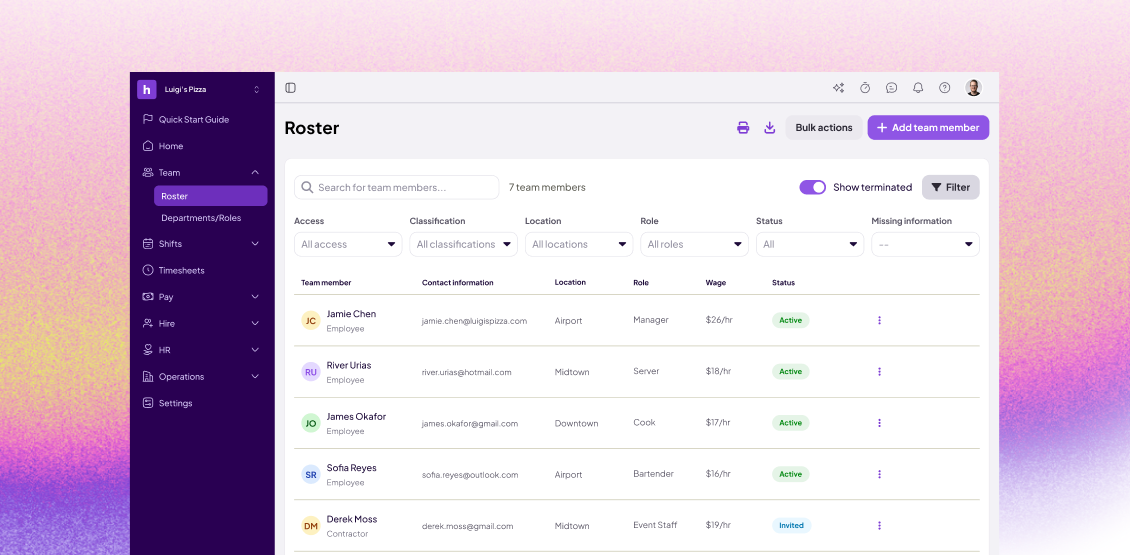
Task: Click the Filter button
Action: (x=951, y=187)
